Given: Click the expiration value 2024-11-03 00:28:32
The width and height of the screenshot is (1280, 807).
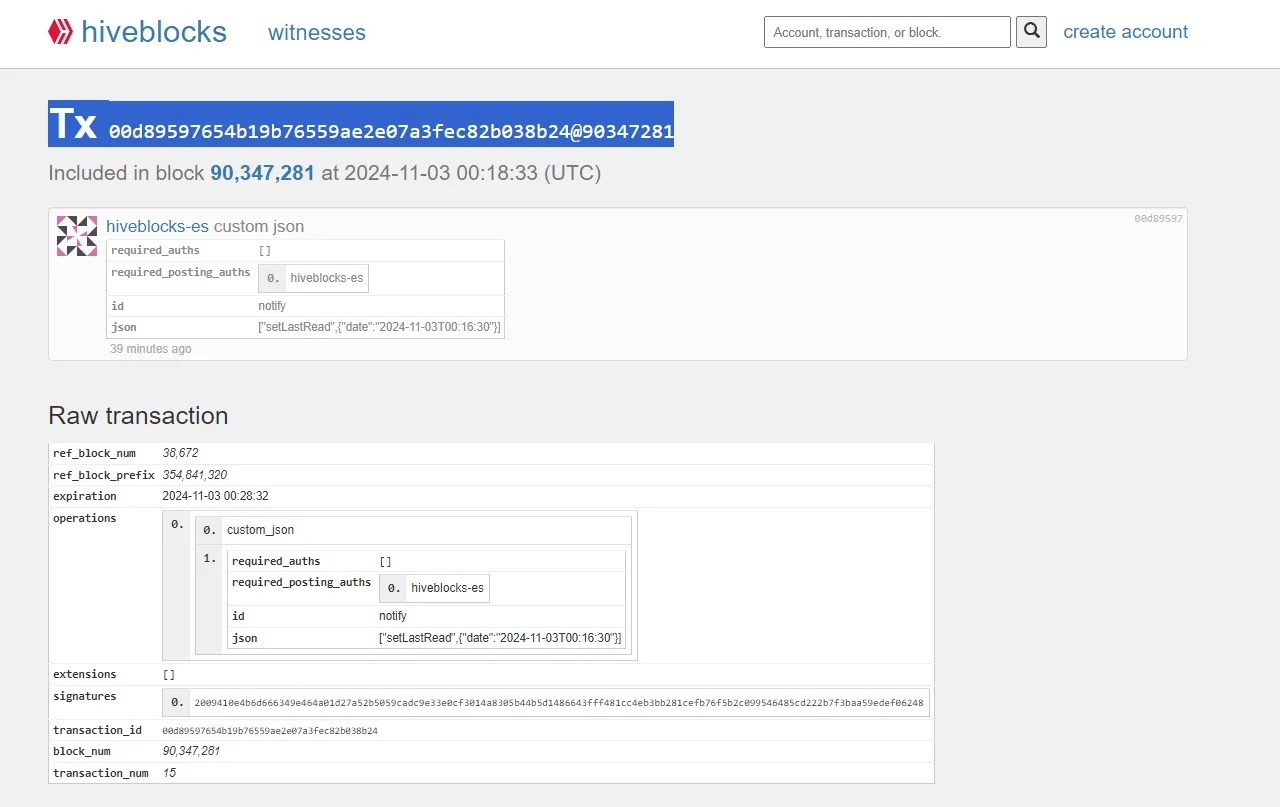Looking at the screenshot, I should coord(215,496).
